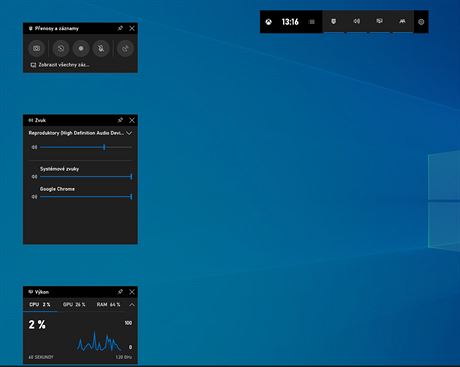
Task: Click the large '2 %' CPU reading
Action: point(37,324)
